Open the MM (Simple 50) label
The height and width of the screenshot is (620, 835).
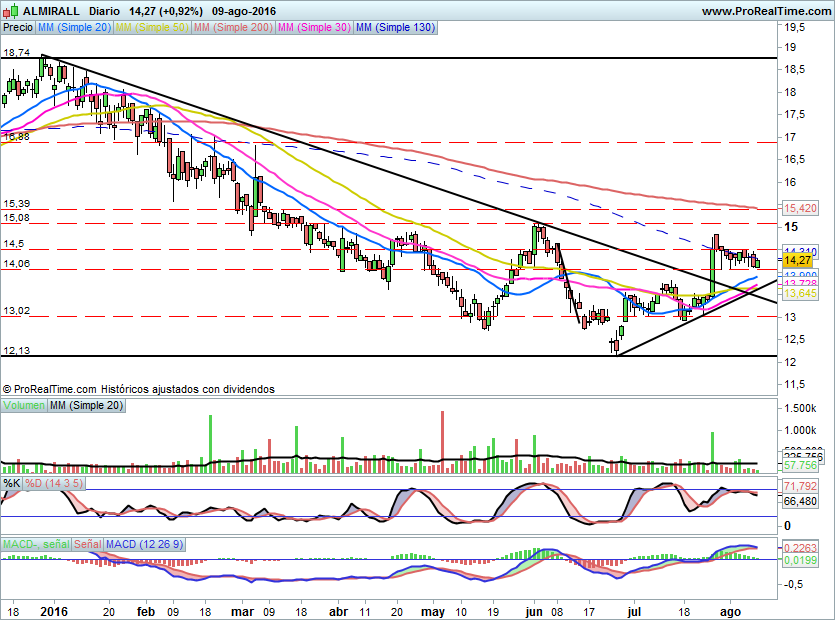pos(152,27)
